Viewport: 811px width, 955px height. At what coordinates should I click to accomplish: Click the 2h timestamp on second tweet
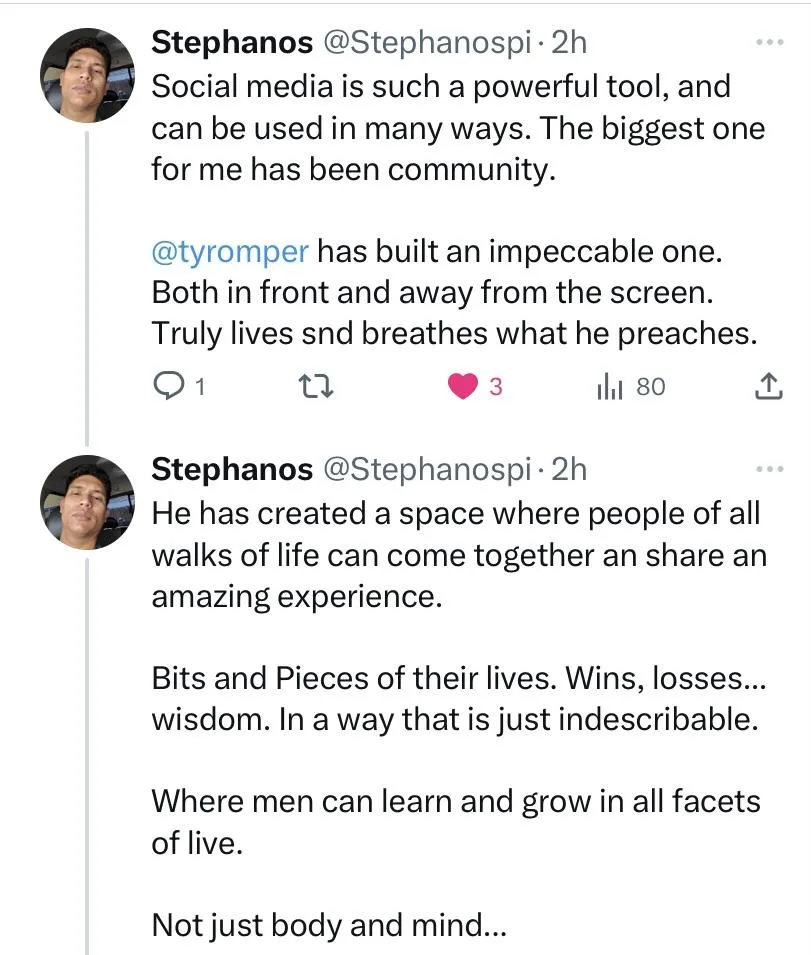point(569,468)
